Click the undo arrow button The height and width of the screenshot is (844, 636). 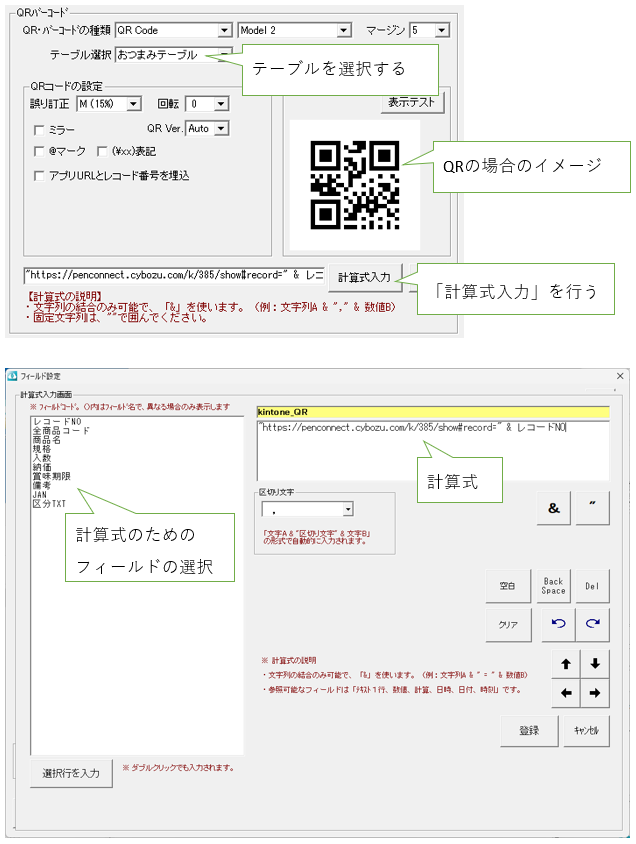(x=558, y=624)
